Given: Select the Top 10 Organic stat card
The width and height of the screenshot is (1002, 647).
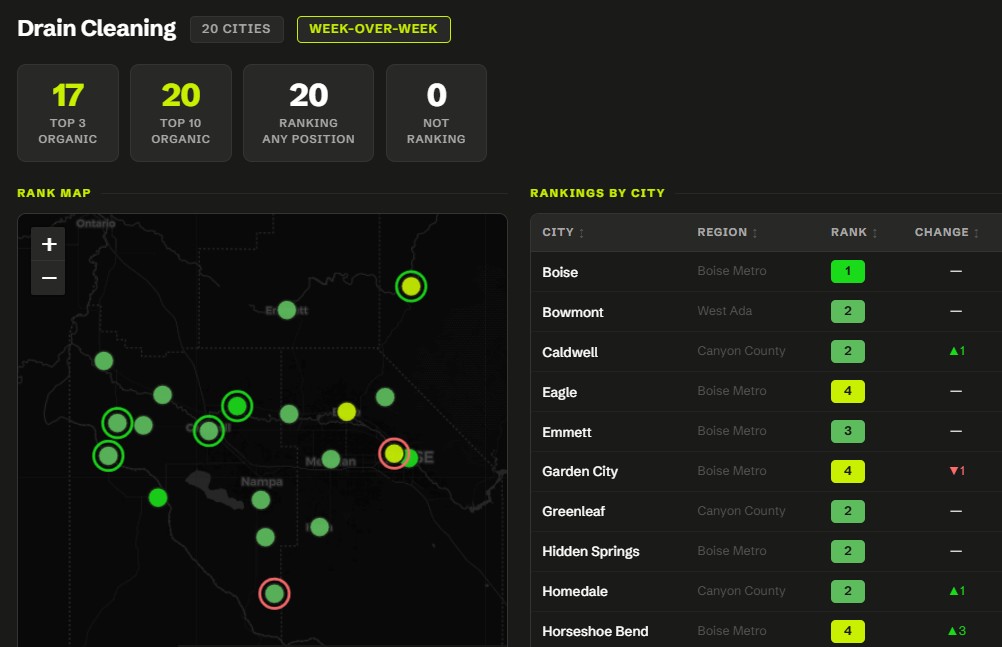Looking at the screenshot, I should (x=181, y=113).
